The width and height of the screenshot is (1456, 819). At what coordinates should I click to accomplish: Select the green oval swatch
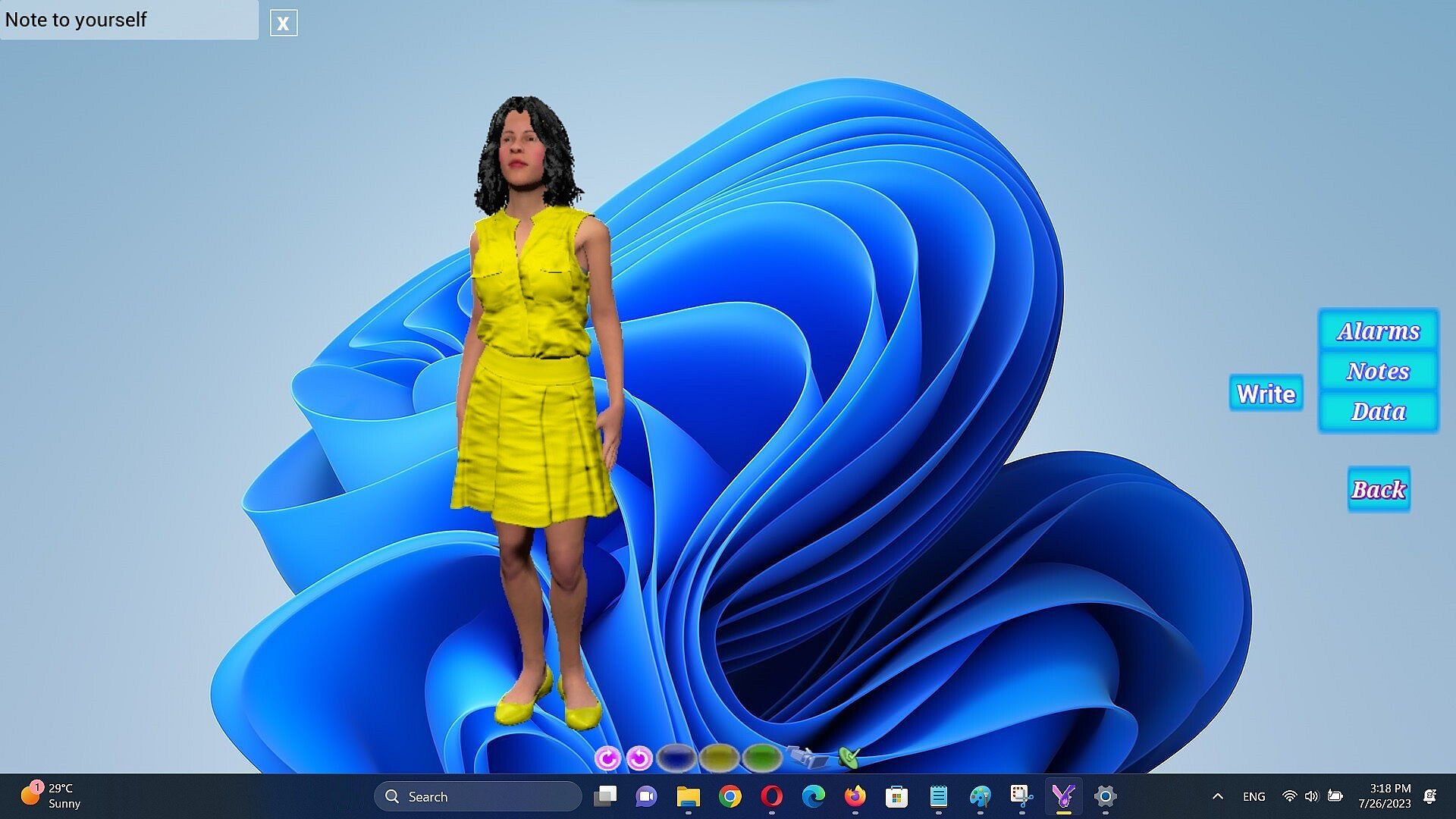(x=762, y=757)
